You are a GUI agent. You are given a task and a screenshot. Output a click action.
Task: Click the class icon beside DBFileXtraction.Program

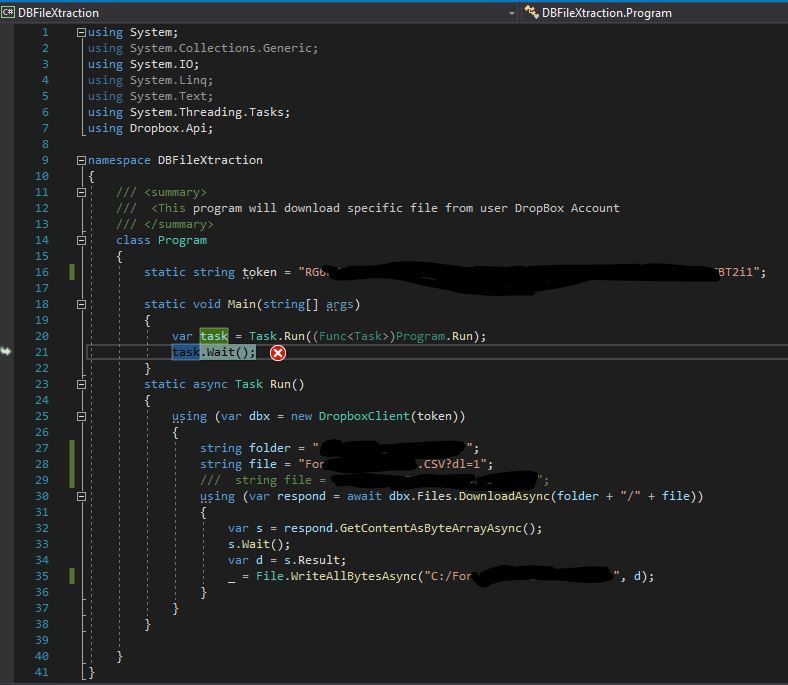point(531,12)
